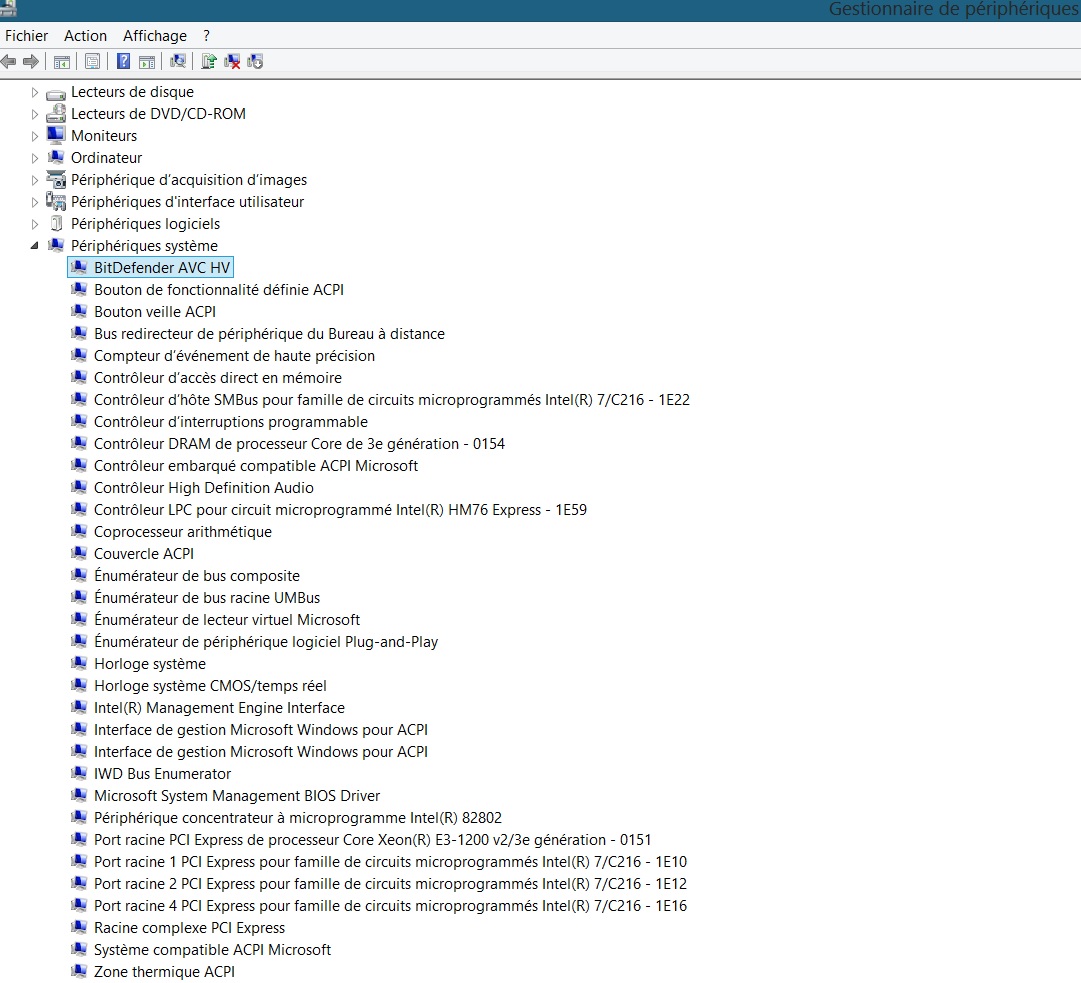The width and height of the screenshot is (1081, 983).
Task: Select IWD Bus Enumerator
Action: [x=162, y=774]
